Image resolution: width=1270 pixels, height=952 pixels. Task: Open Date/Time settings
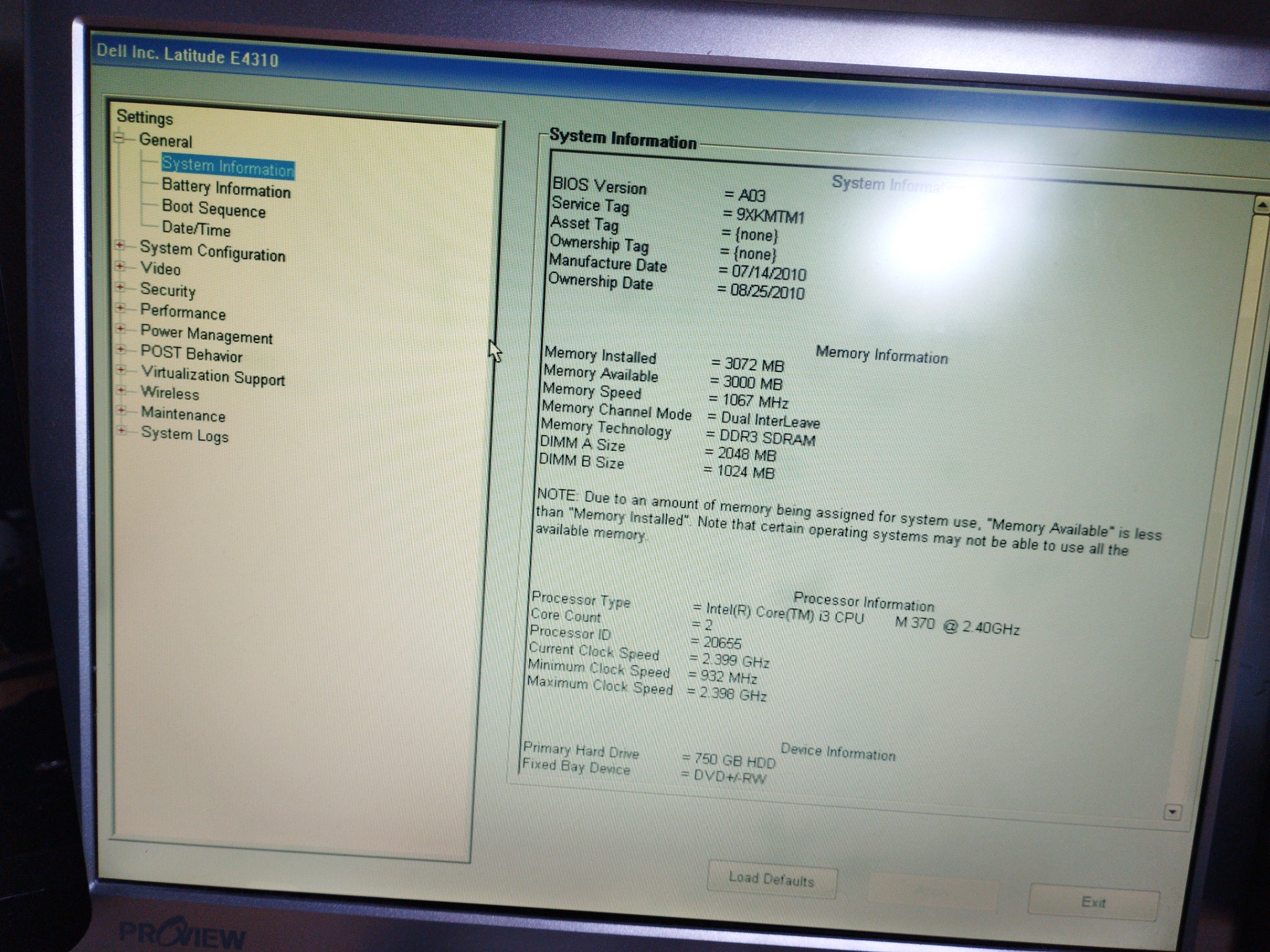coord(196,229)
